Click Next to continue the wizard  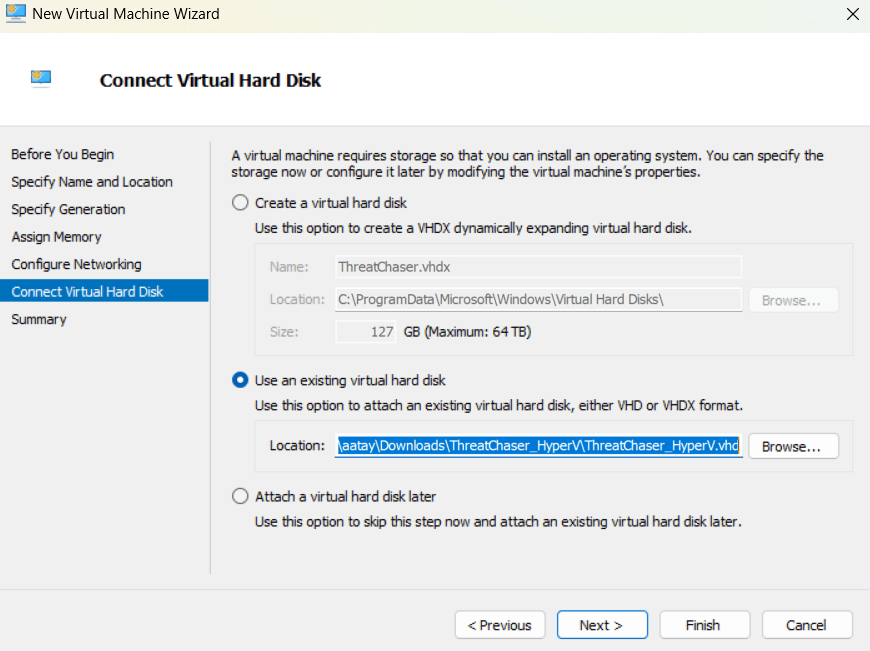click(x=601, y=625)
